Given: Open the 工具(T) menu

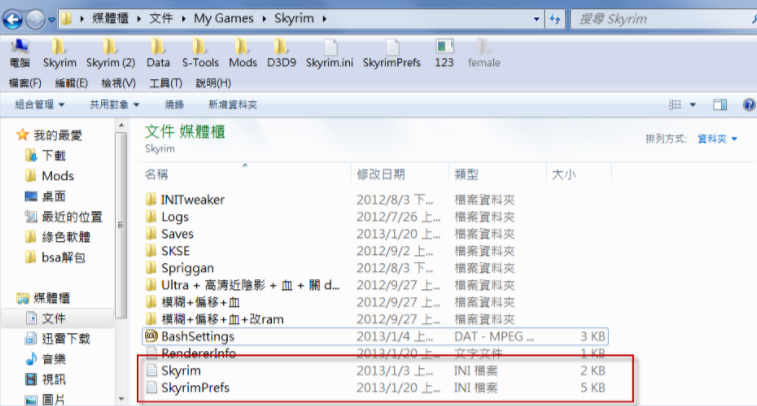Looking at the screenshot, I should pos(165,83).
